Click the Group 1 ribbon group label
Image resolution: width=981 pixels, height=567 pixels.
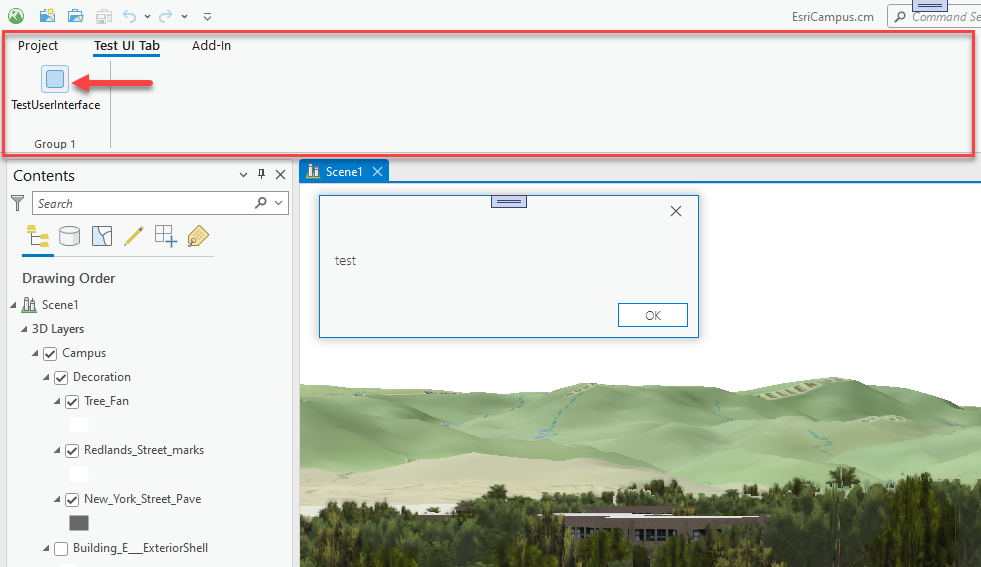tap(55, 144)
